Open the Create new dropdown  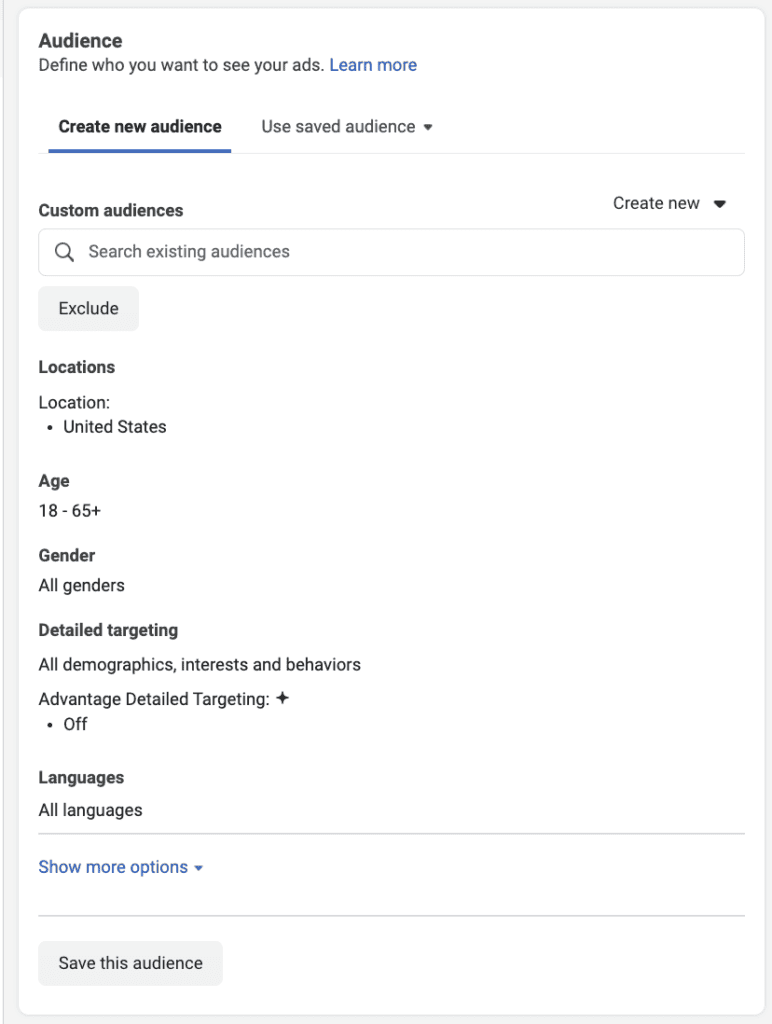(669, 204)
